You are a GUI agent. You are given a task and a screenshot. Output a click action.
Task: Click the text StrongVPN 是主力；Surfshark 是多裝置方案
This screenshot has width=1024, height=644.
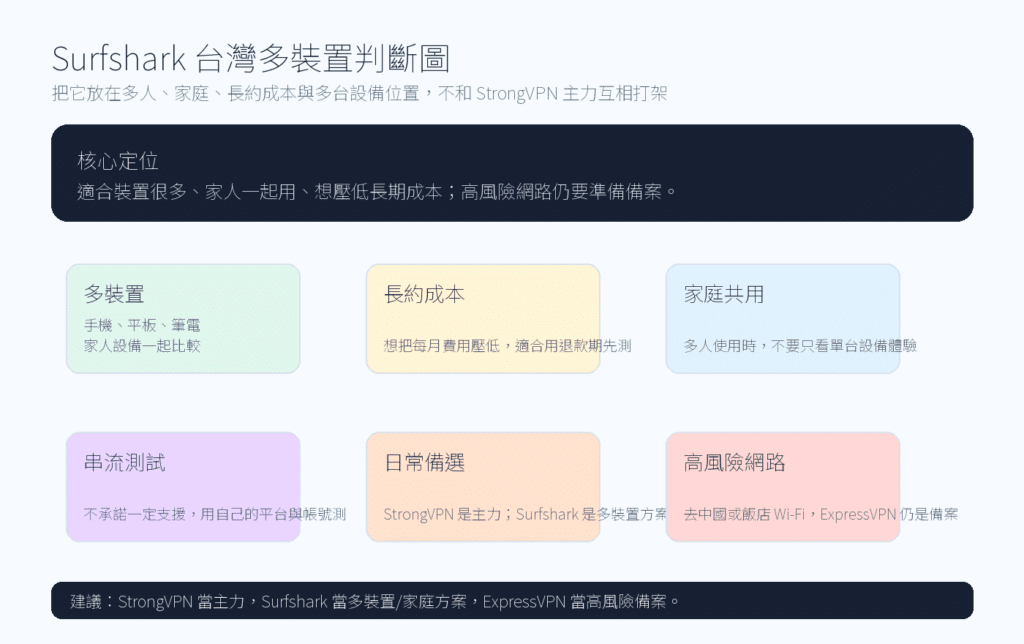525,514
